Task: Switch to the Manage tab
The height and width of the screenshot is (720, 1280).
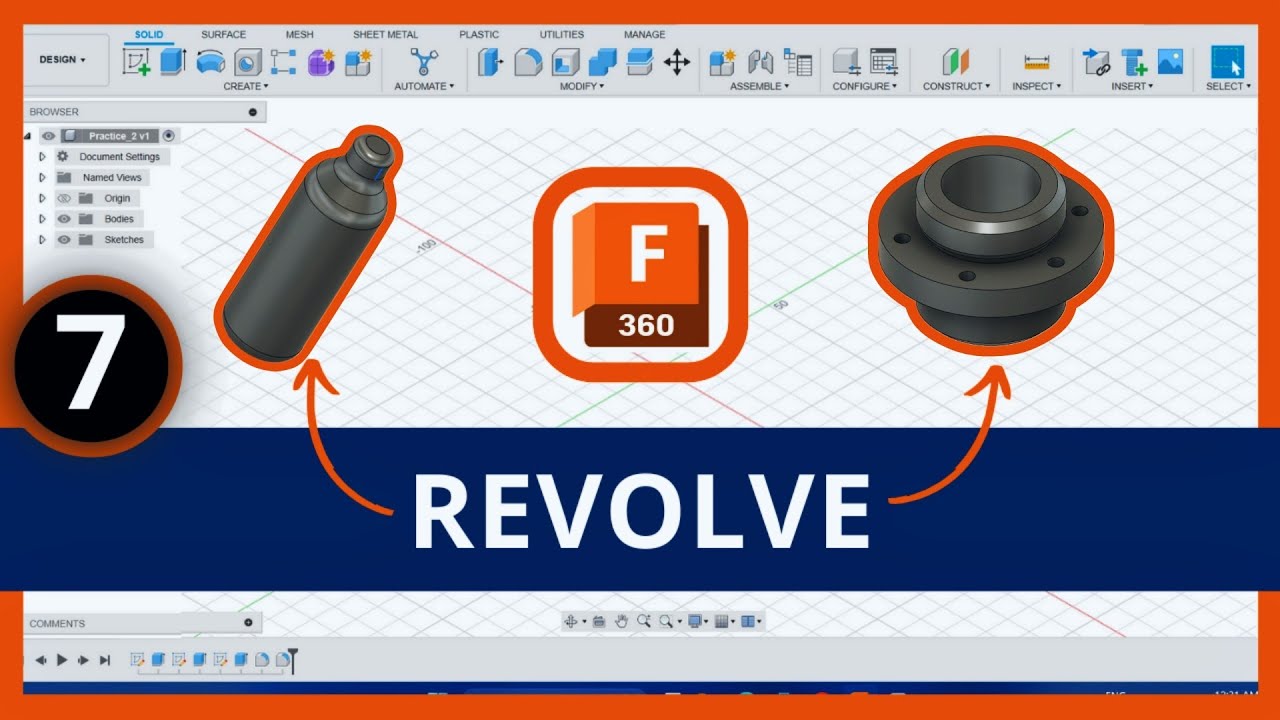Action: pos(645,35)
